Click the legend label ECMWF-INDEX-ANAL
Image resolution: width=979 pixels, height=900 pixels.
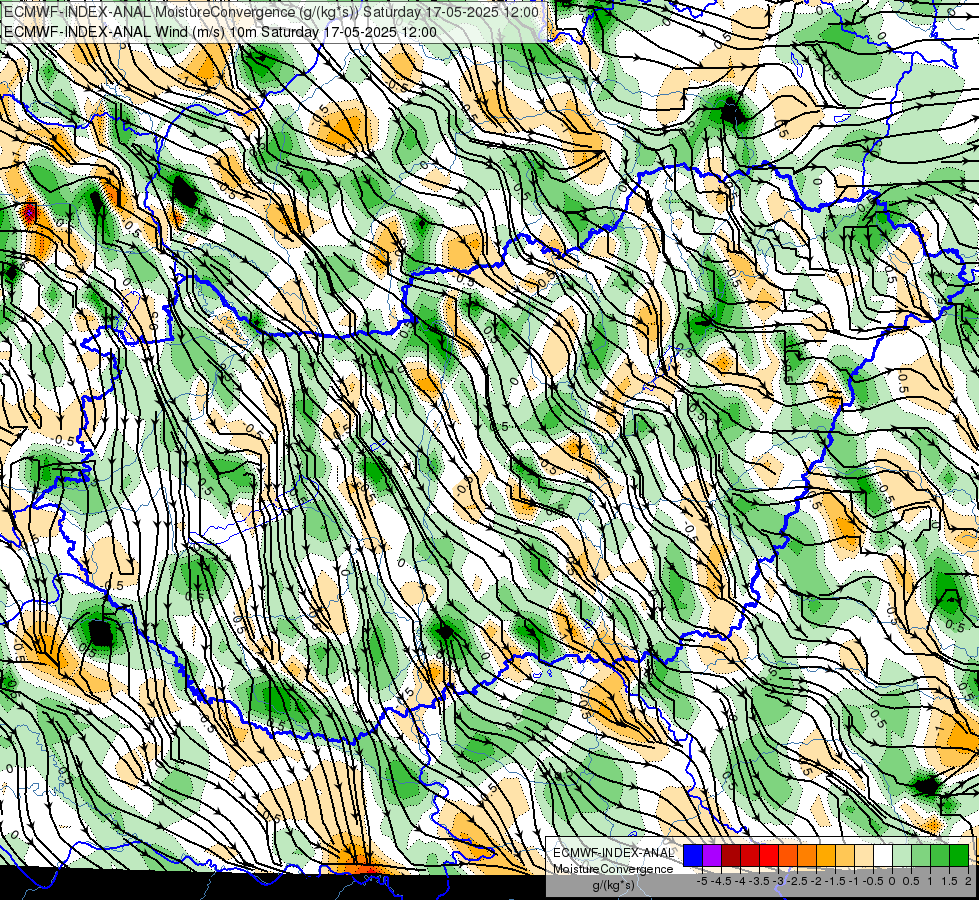614,853
